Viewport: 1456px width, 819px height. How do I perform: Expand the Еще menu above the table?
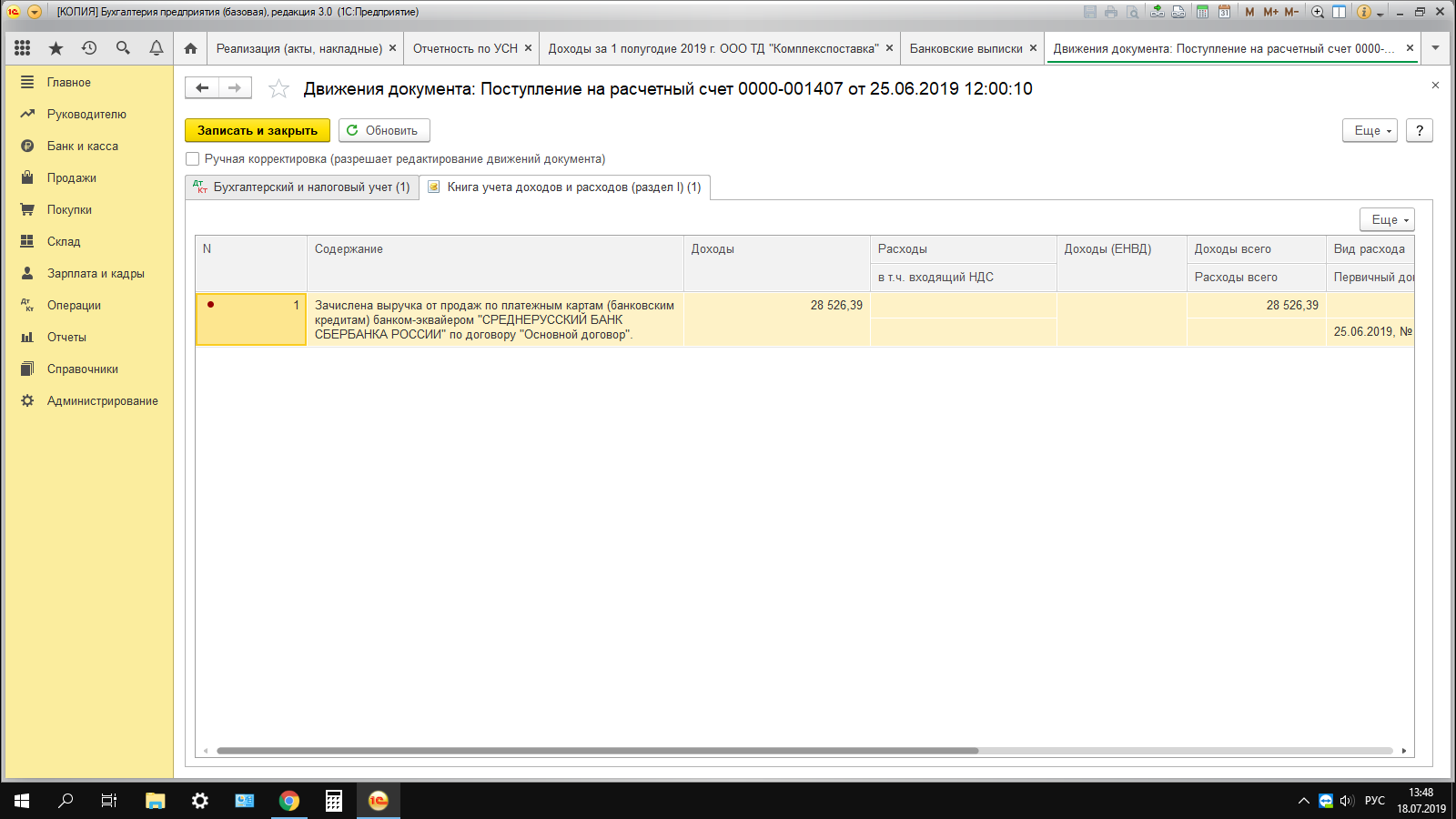click(x=1388, y=219)
